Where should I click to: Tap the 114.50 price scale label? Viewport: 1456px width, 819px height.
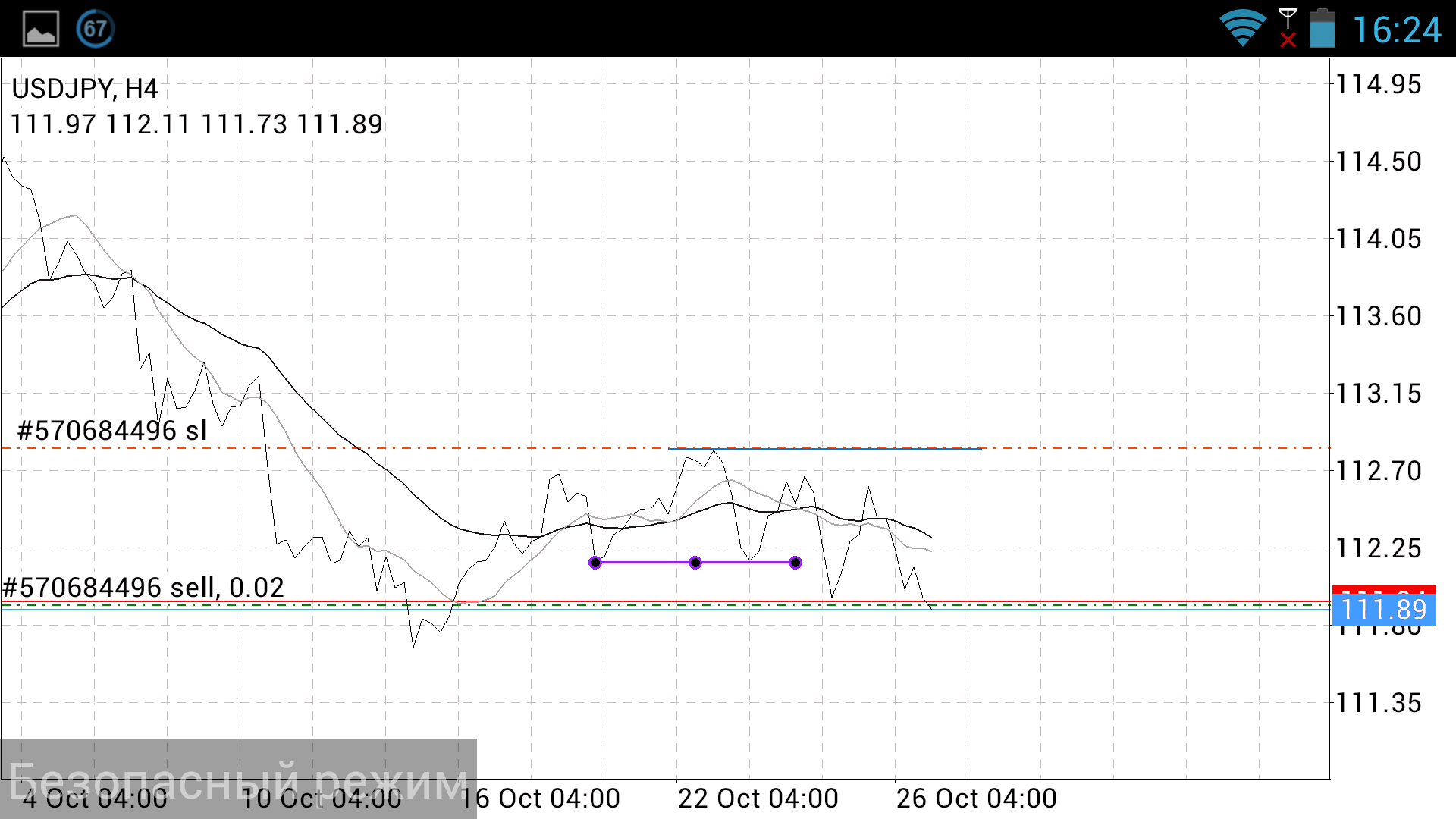1379,162
